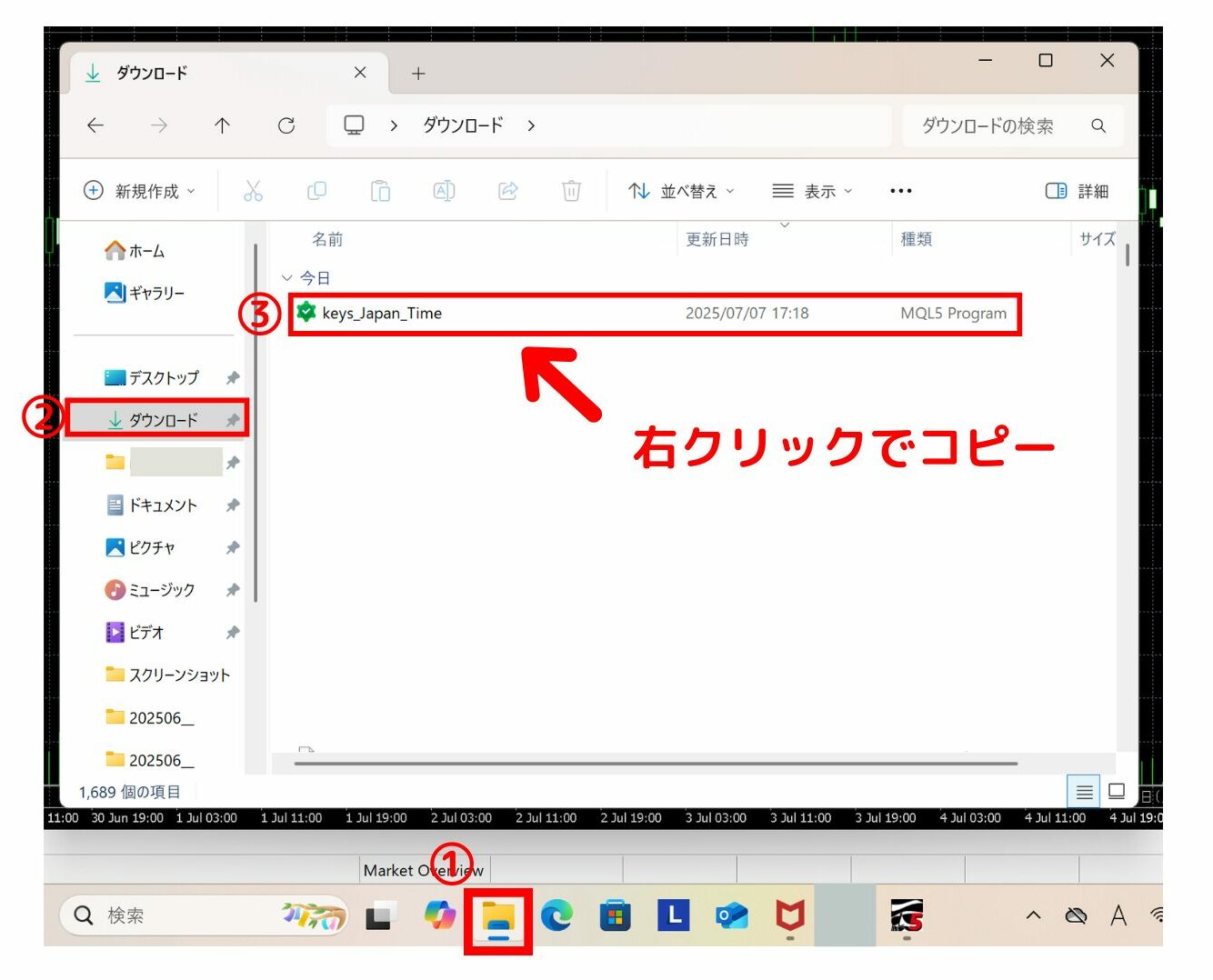1213x980 pixels.
Task: Switch to large thumbnail view mode
Action: point(1116,791)
